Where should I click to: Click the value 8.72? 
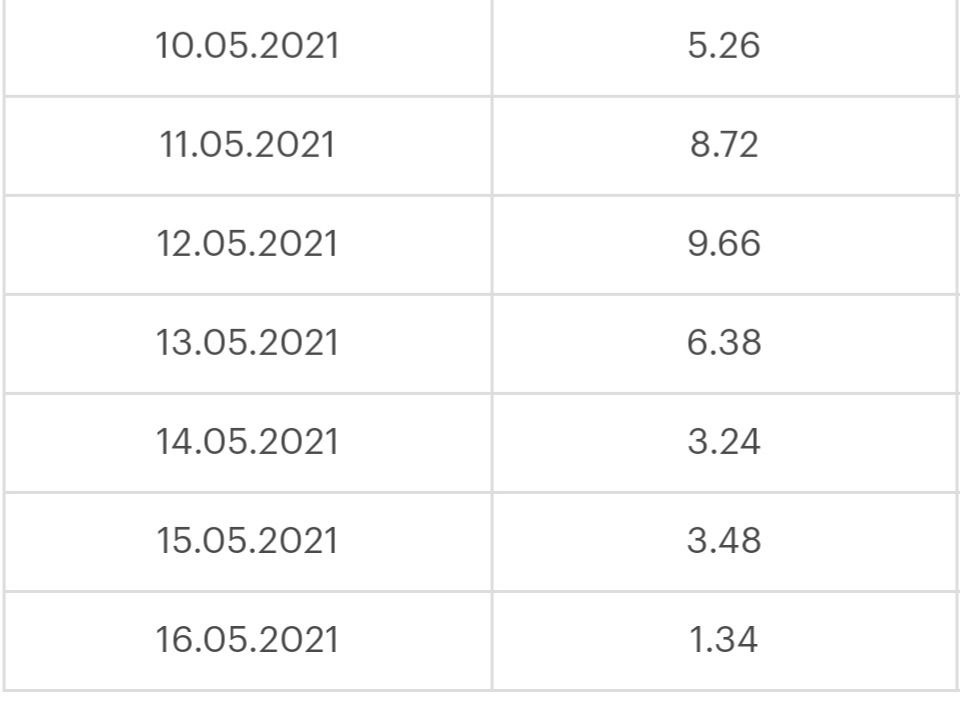click(x=725, y=146)
